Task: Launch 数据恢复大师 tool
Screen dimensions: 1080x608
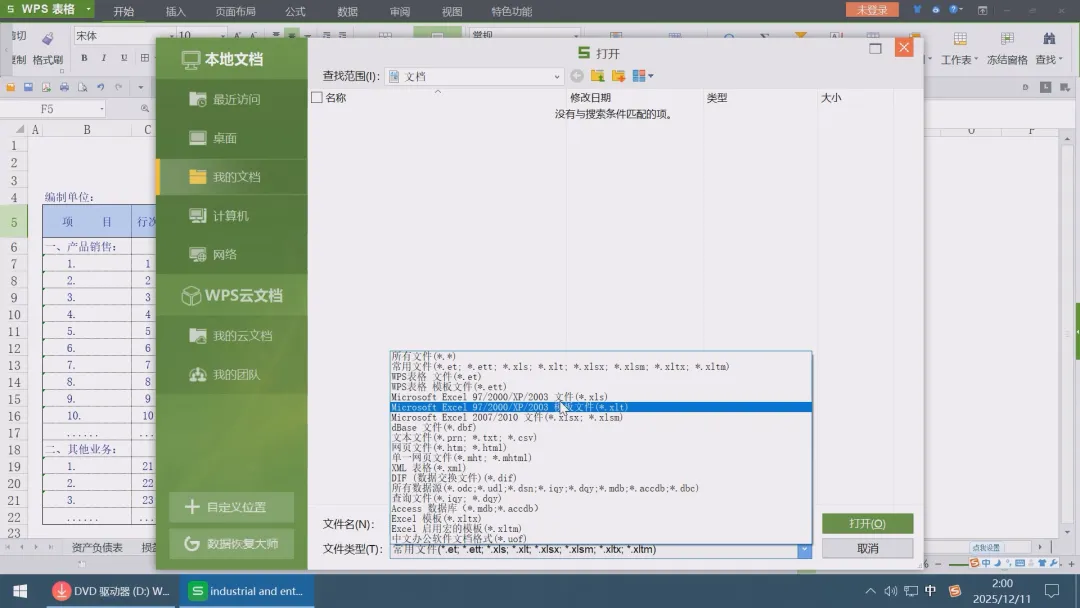Action: 231,544
